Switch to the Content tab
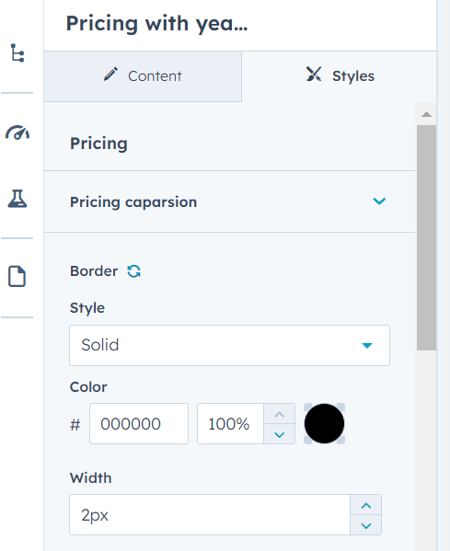This screenshot has width=450, height=551. click(143, 76)
